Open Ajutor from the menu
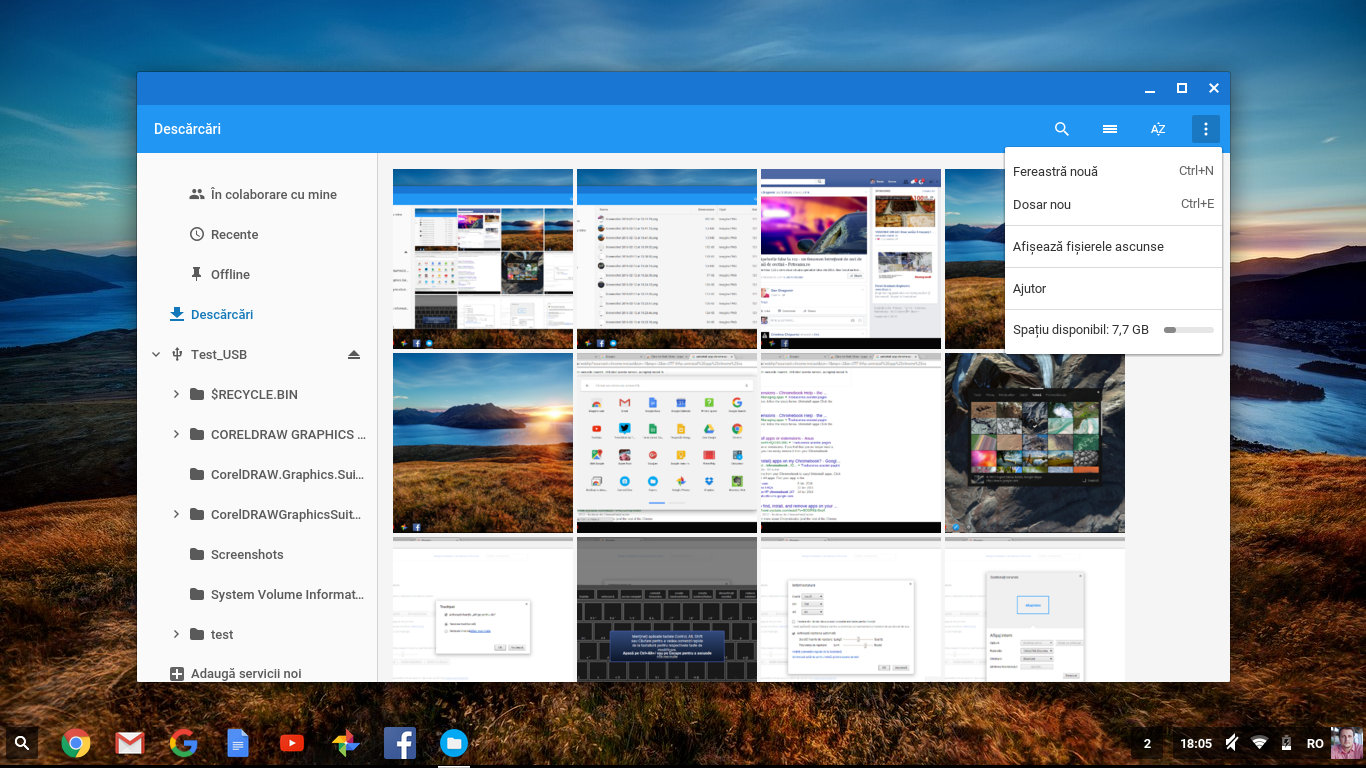This screenshot has width=1366, height=768. tap(1029, 289)
